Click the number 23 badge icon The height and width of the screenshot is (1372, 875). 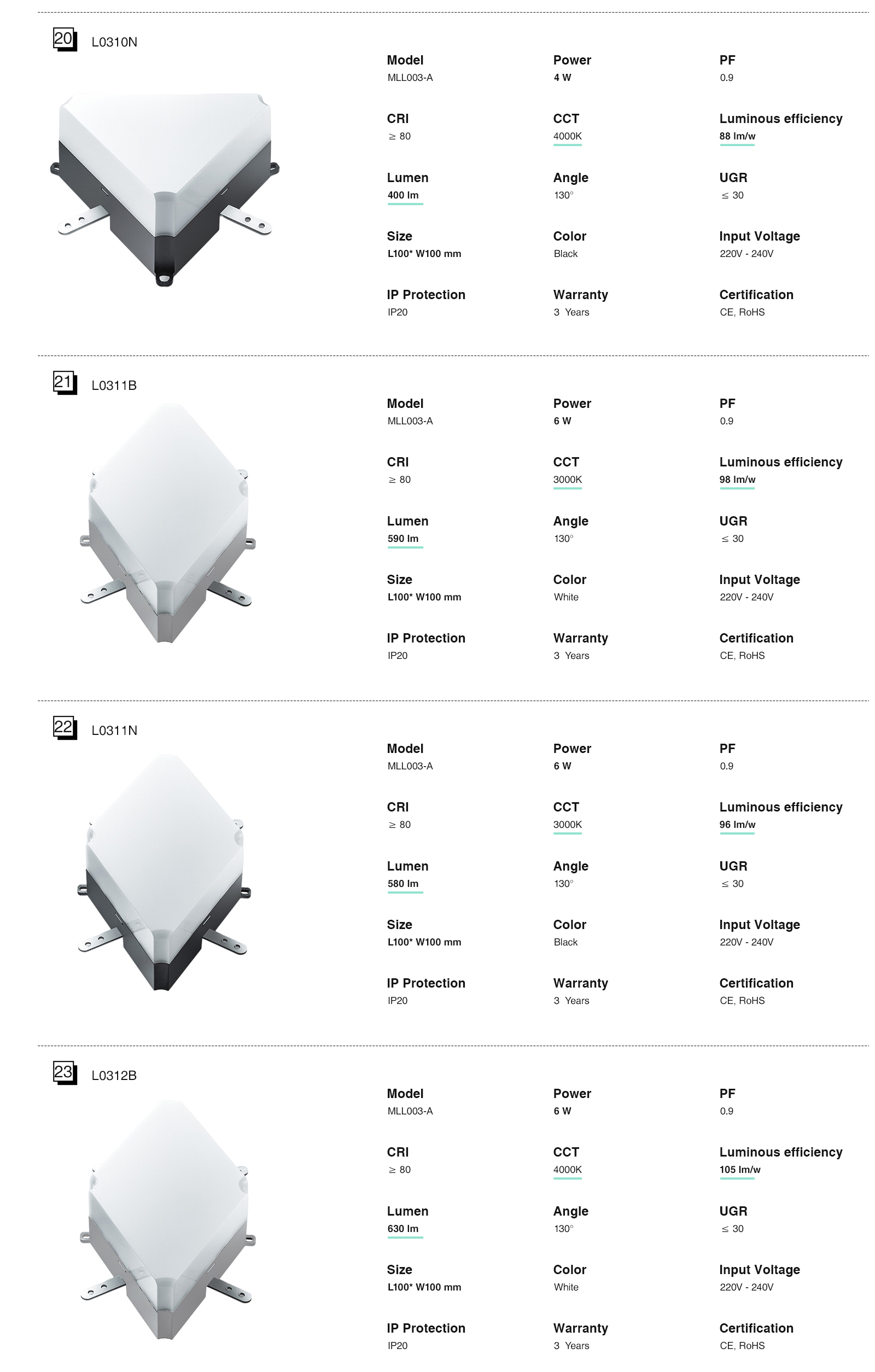pyautogui.click(x=65, y=1073)
